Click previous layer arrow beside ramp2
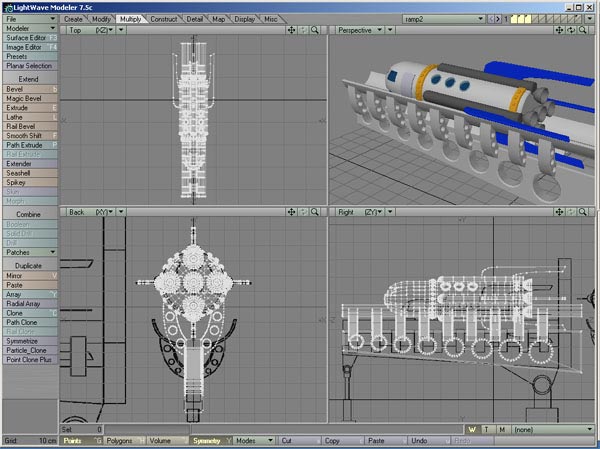The width and height of the screenshot is (600, 449). tap(491, 19)
